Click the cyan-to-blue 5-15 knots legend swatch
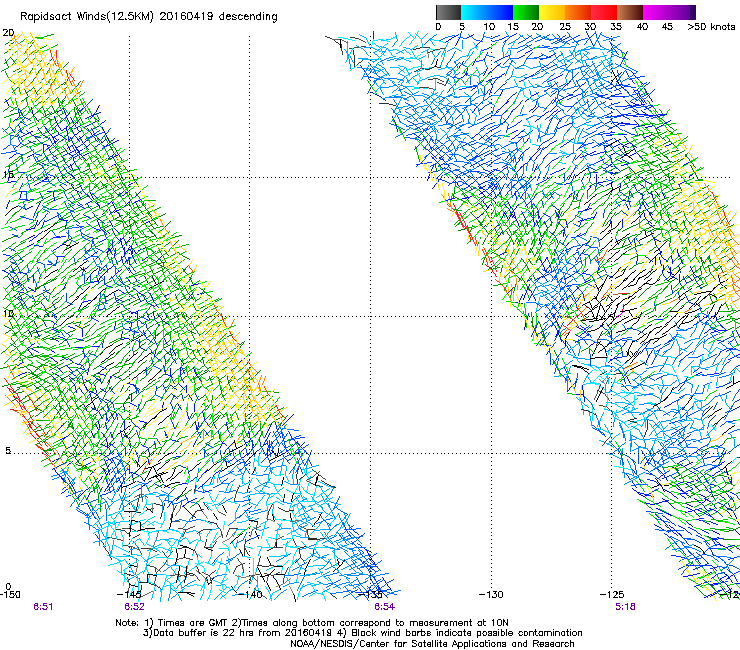This screenshot has width=740, height=650. click(487, 12)
